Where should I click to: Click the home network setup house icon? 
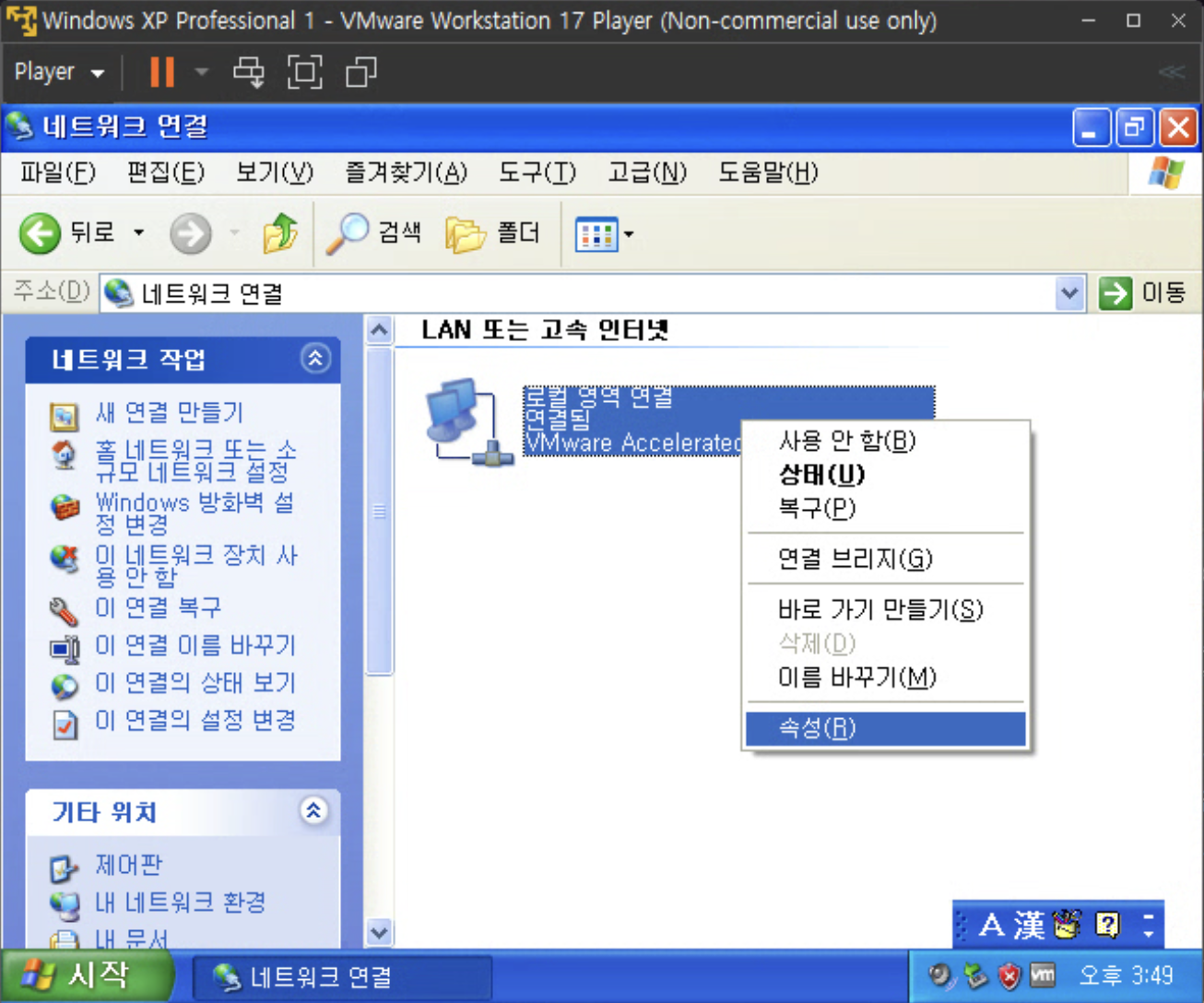pyautogui.click(x=64, y=455)
